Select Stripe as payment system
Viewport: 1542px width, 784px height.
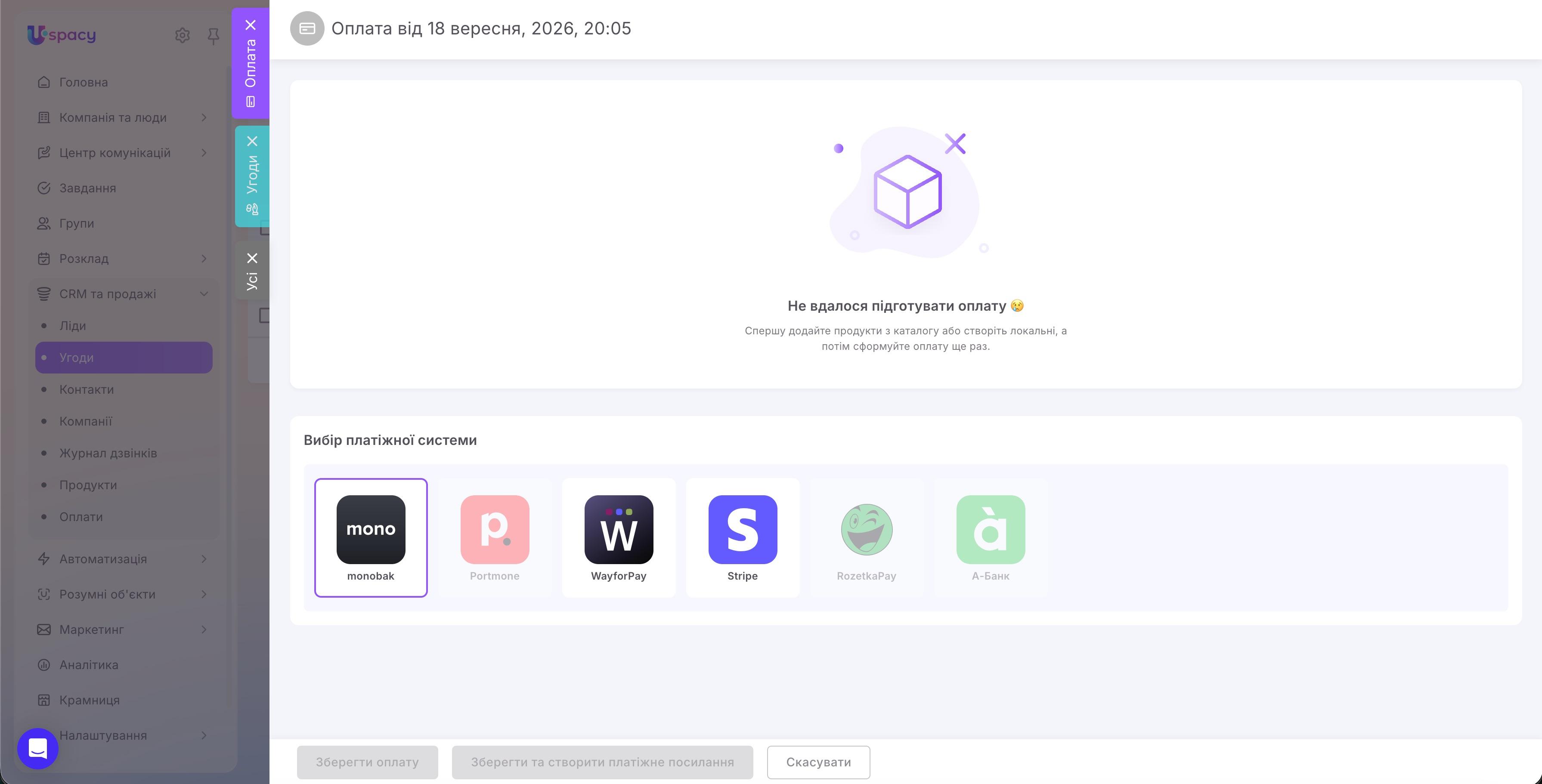coord(742,537)
